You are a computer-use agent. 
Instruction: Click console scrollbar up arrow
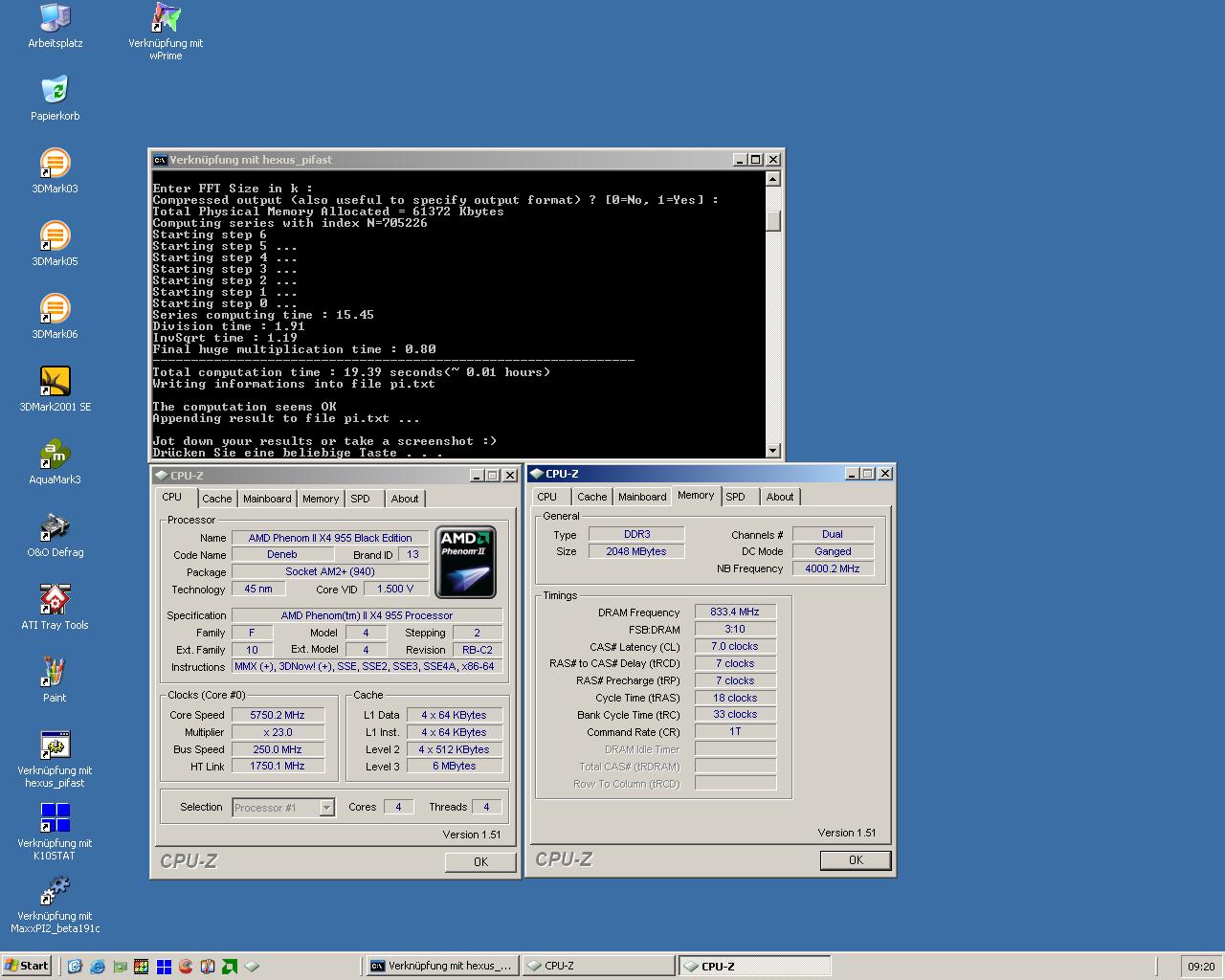773,179
